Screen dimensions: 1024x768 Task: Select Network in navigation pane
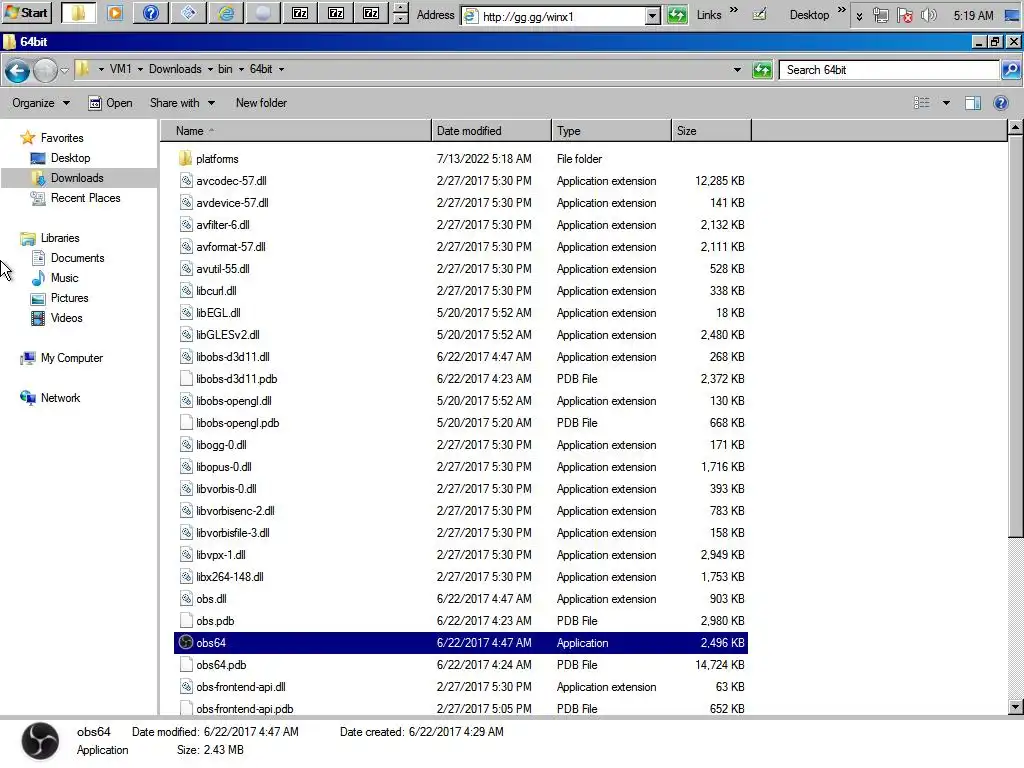tap(60, 398)
